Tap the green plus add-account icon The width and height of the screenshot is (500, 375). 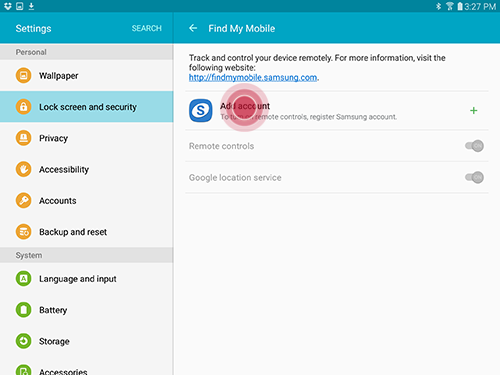click(473, 110)
